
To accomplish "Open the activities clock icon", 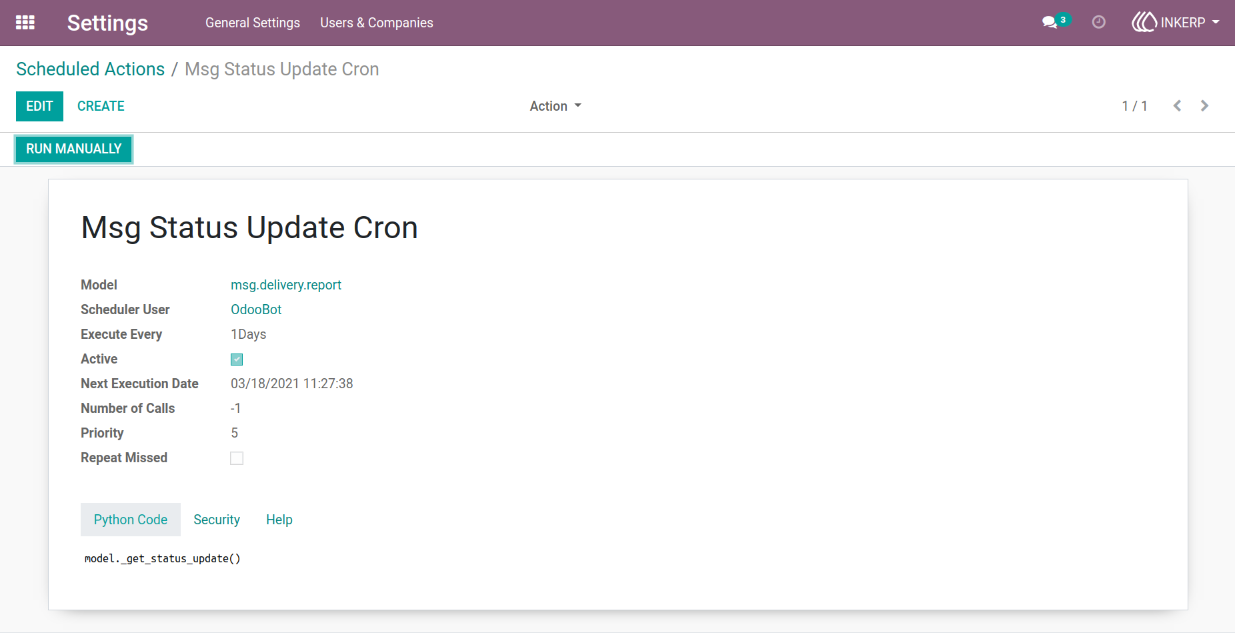I will tap(1099, 22).
